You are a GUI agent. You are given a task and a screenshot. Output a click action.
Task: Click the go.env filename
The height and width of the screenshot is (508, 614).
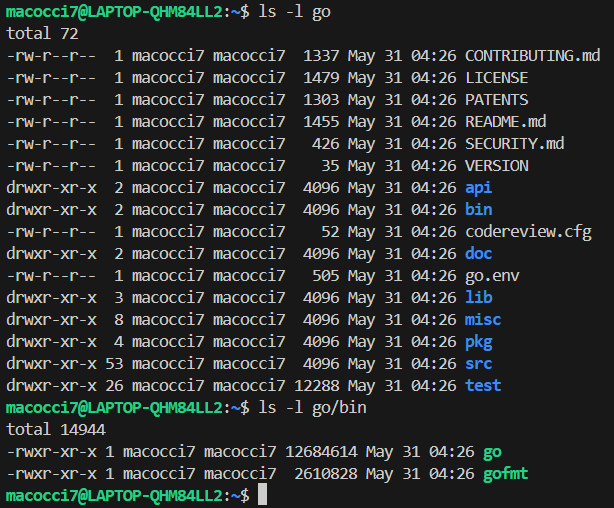[492, 276]
